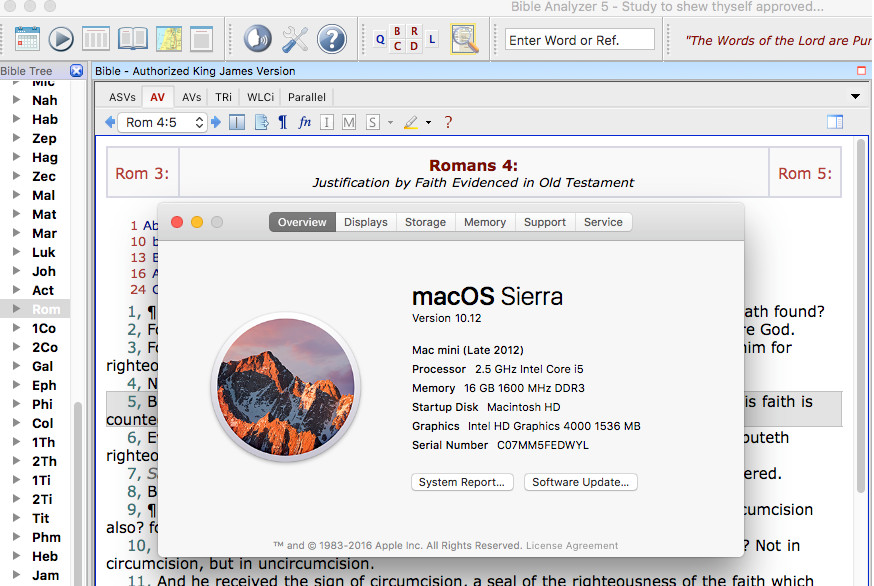The width and height of the screenshot is (874, 586).
Task: Open the Storage tab in About This Mac
Action: [x=425, y=222]
